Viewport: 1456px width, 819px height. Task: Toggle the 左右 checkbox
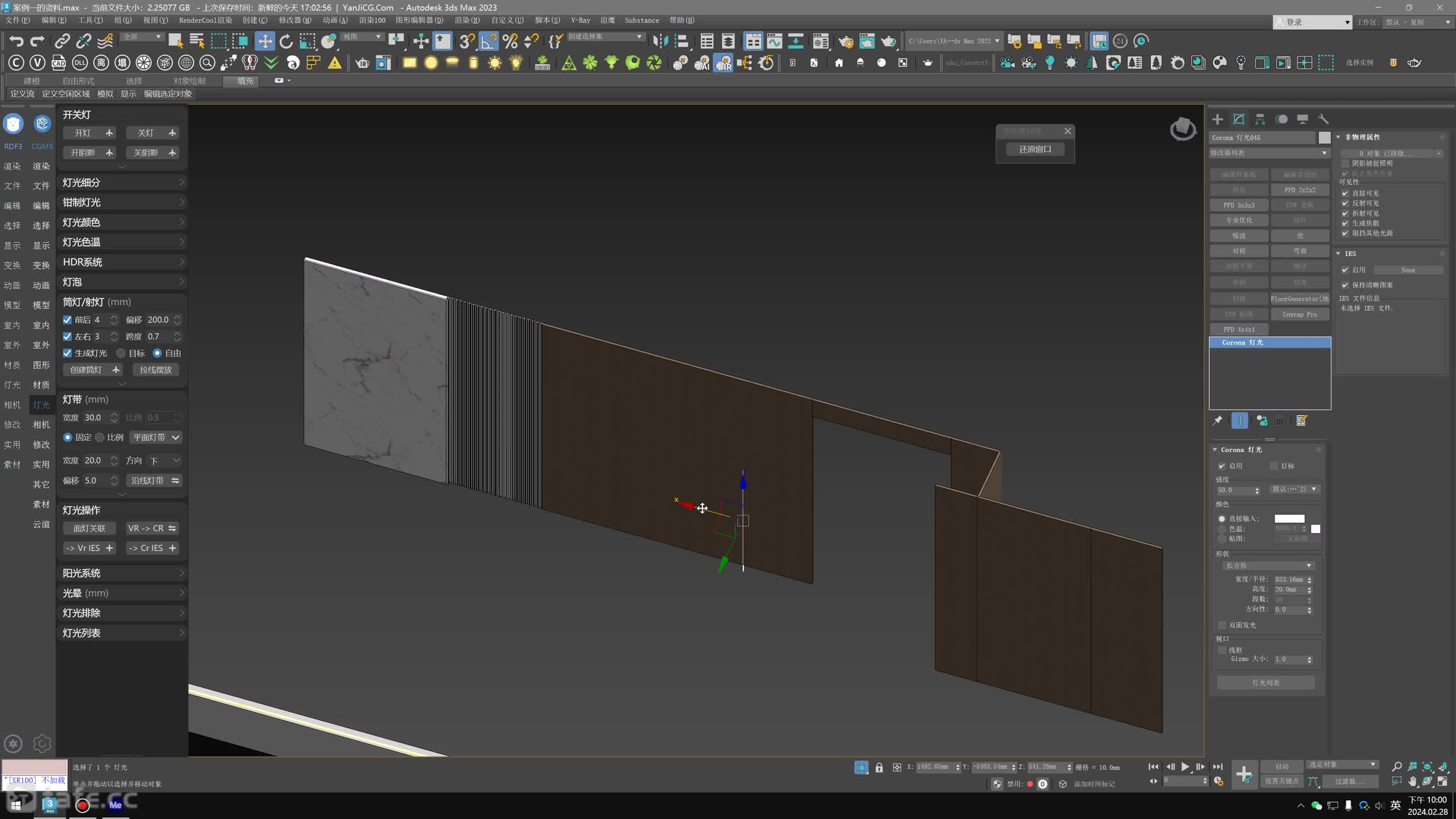coord(67,336)
